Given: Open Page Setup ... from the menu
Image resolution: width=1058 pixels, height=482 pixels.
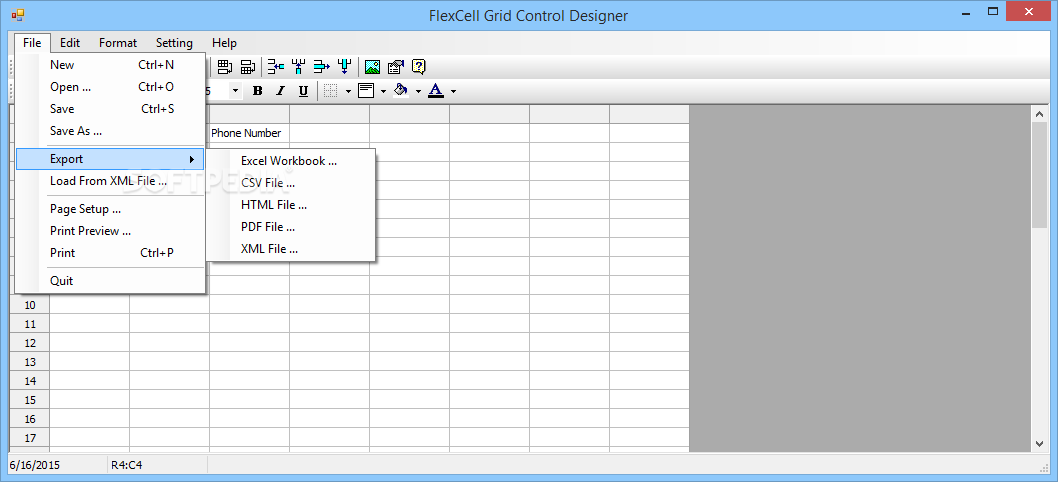Looking at the screenshot, I should click(110, 209).
